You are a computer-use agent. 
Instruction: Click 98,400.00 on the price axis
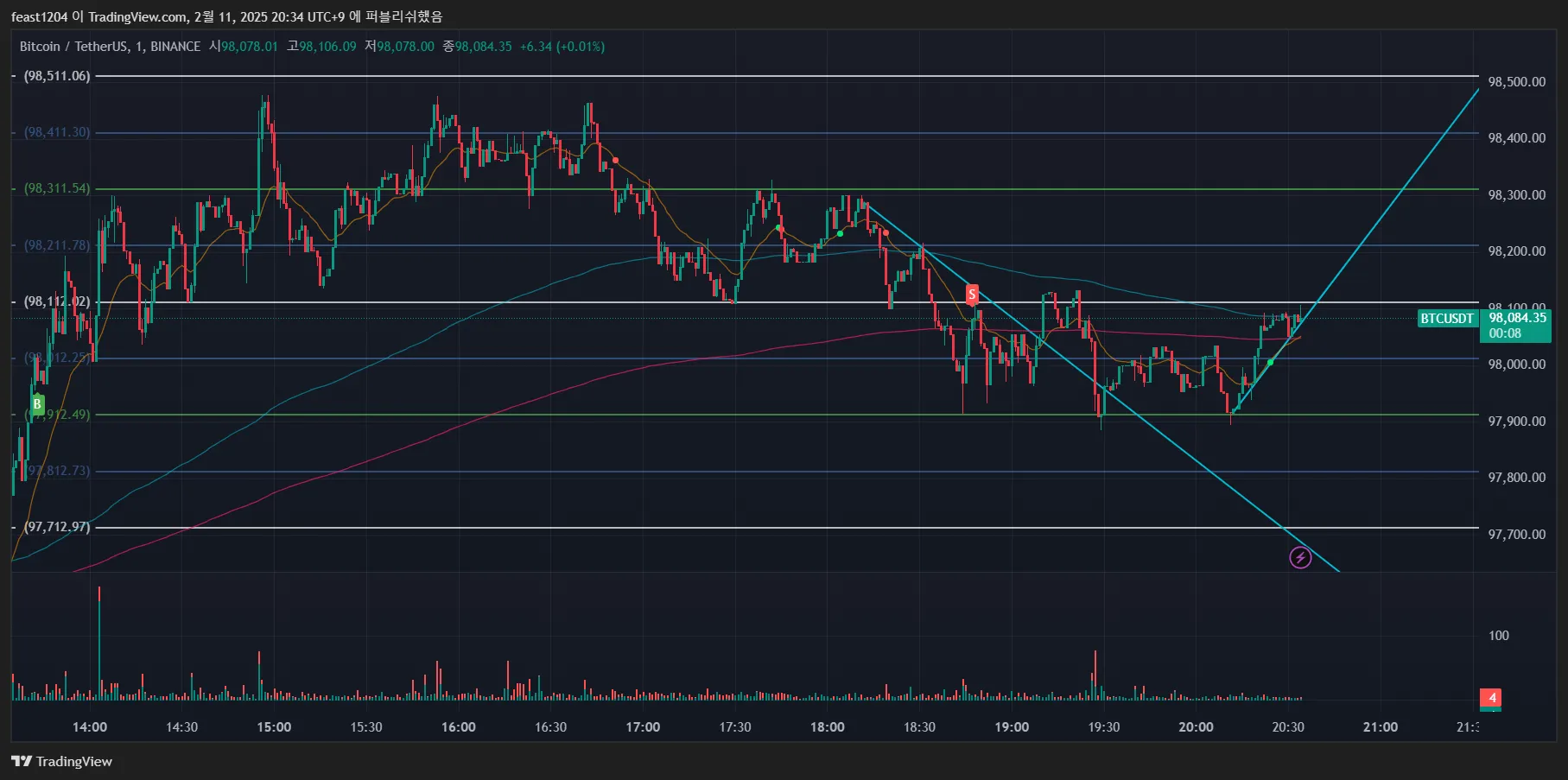1516,138
